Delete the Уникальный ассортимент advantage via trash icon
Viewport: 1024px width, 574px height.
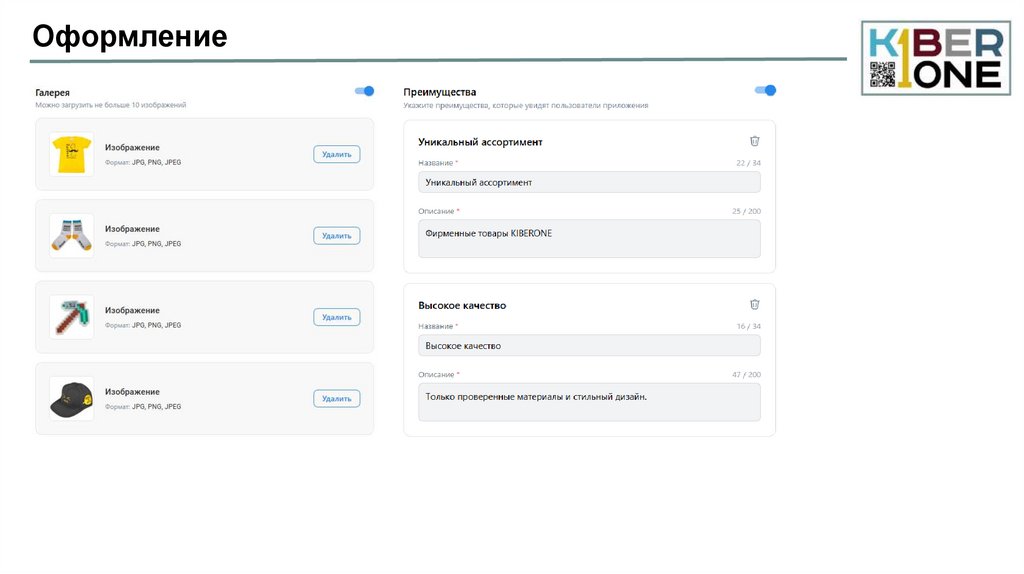[755, 141]
